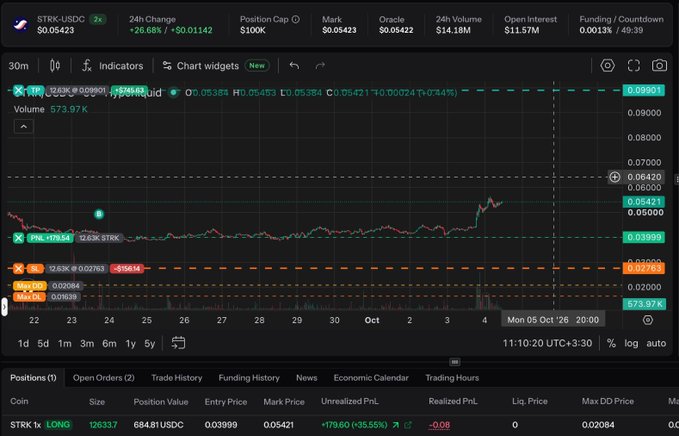
Task: Click the -0.08 realized PnL value
Action: (439, 425)
